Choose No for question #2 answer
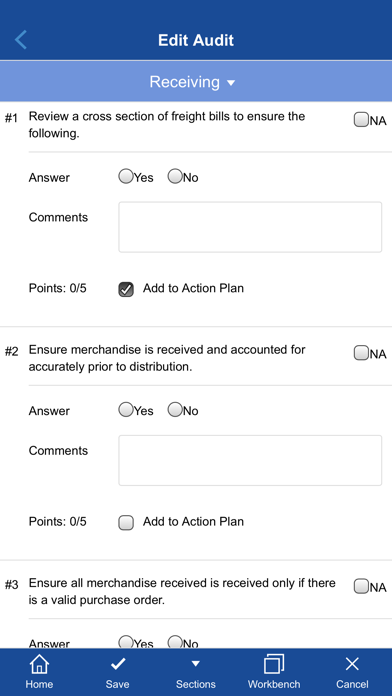This screenshot has height=696, width=392. pos(175,410)
